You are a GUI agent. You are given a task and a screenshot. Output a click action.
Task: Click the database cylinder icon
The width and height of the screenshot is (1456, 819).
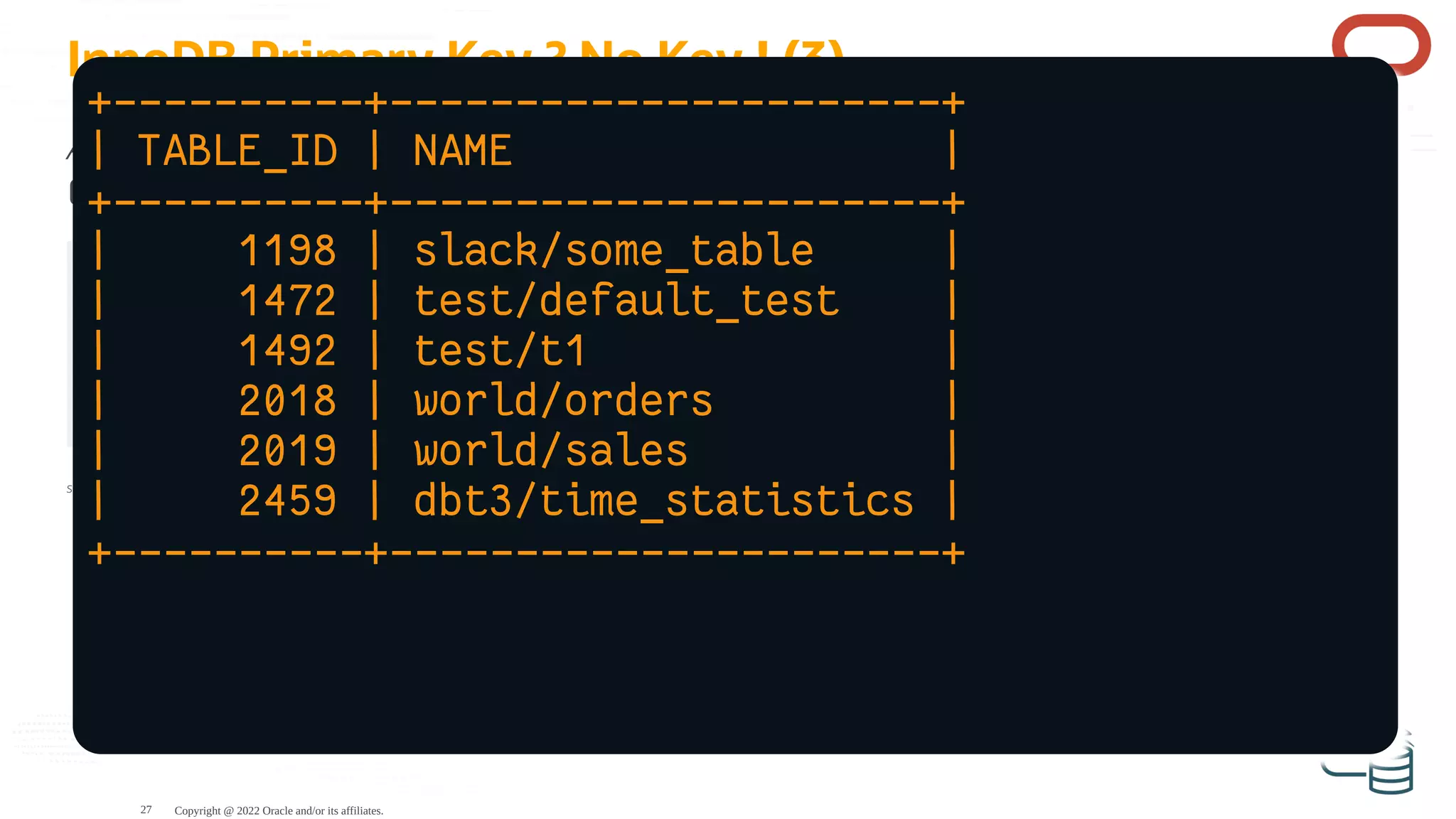[1391, 770]
